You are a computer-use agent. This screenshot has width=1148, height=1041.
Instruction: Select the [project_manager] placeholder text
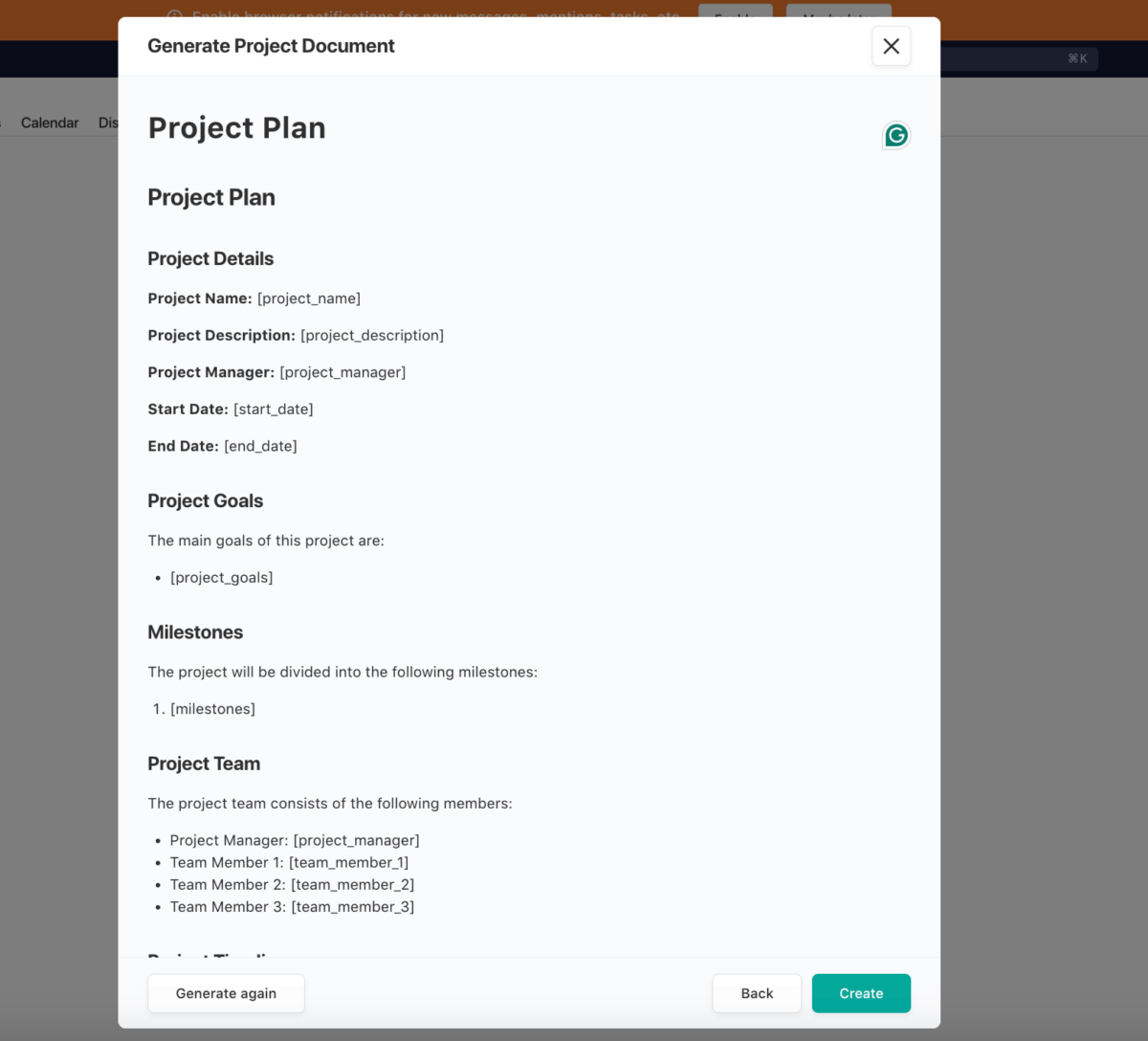tap(342, 372)
